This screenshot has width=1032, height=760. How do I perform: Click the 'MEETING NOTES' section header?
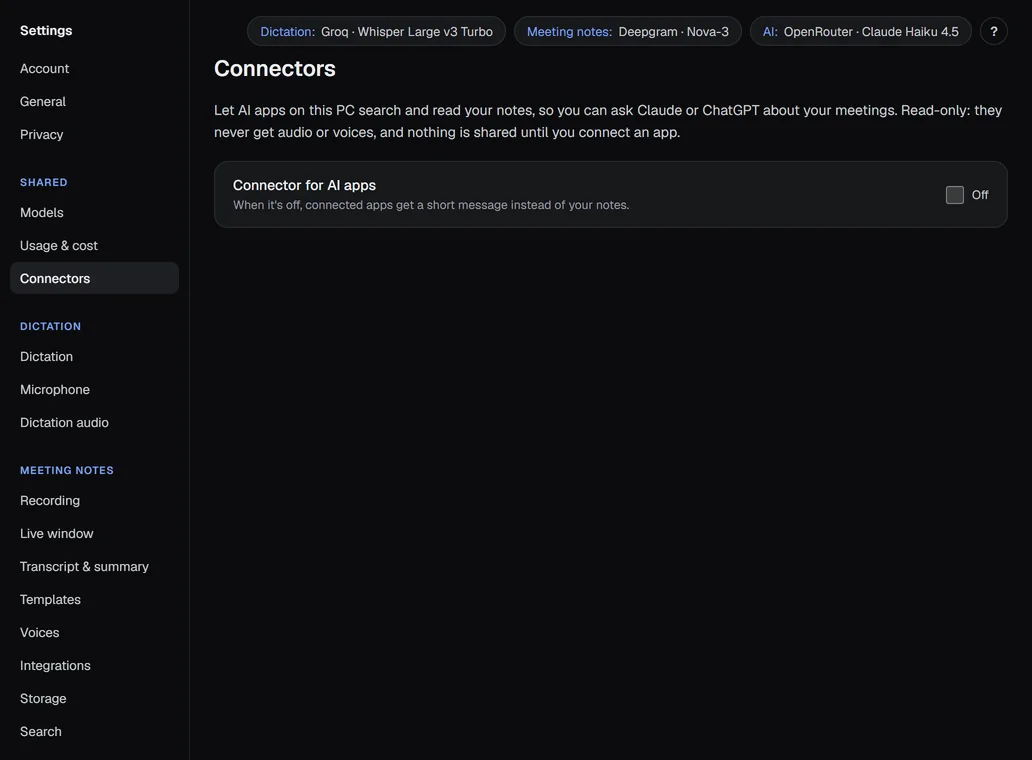66,470
